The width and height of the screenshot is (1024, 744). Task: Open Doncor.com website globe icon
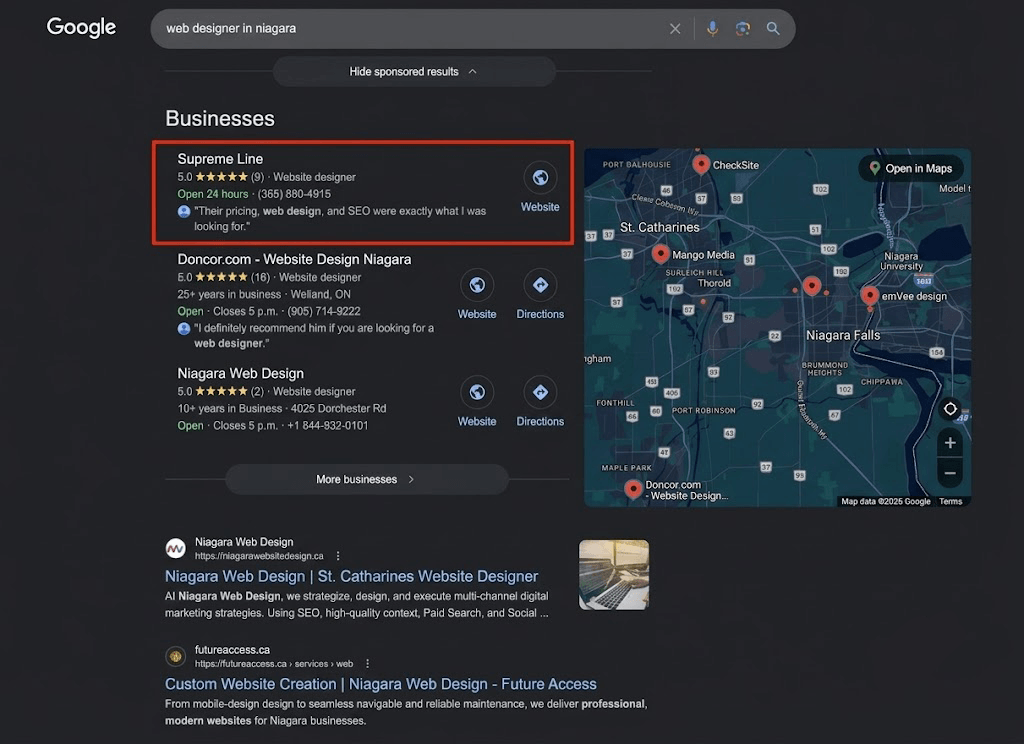tap(477, 285)
